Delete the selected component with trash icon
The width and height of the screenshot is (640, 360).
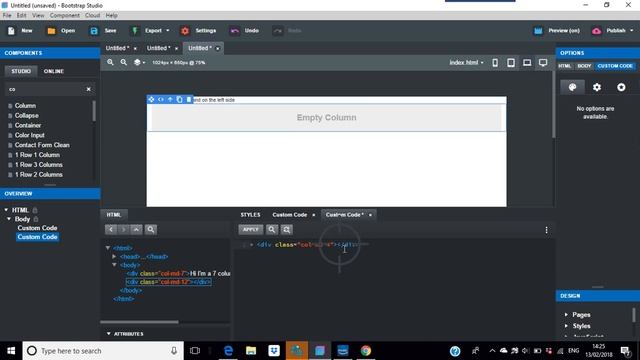189,100
